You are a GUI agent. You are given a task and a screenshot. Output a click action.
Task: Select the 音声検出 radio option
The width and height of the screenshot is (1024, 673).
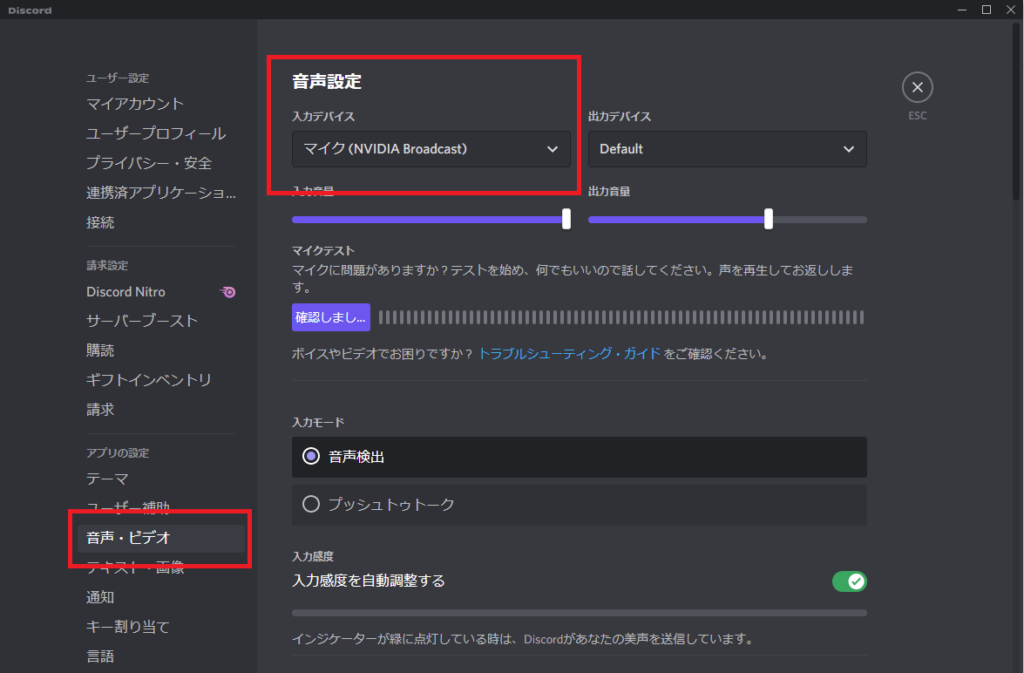311,457
